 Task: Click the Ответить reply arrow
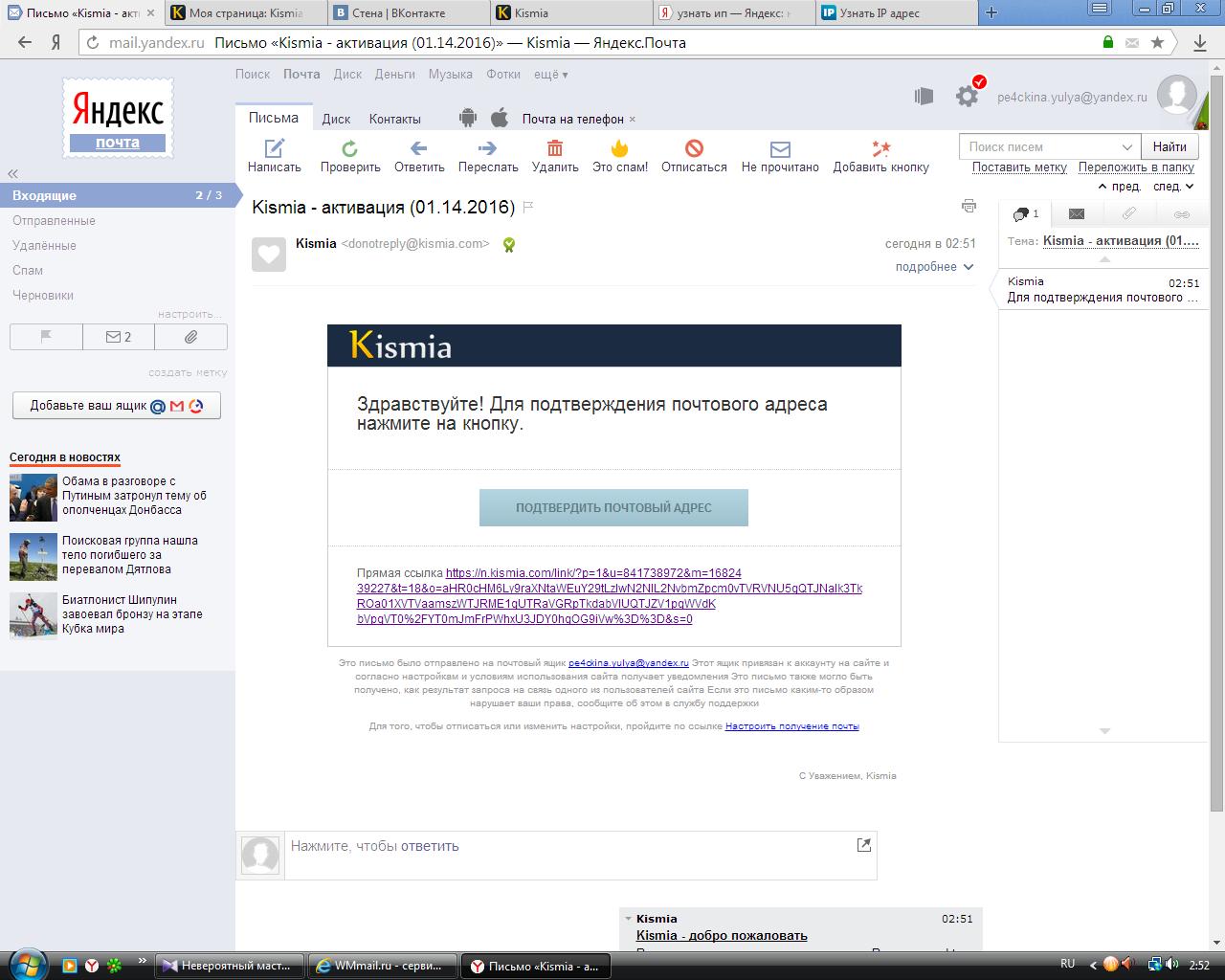[418, 147]
